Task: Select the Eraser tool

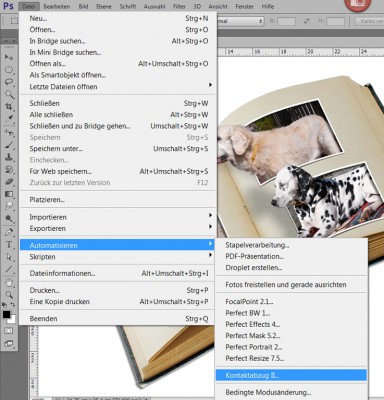Action: coord(9,182)
